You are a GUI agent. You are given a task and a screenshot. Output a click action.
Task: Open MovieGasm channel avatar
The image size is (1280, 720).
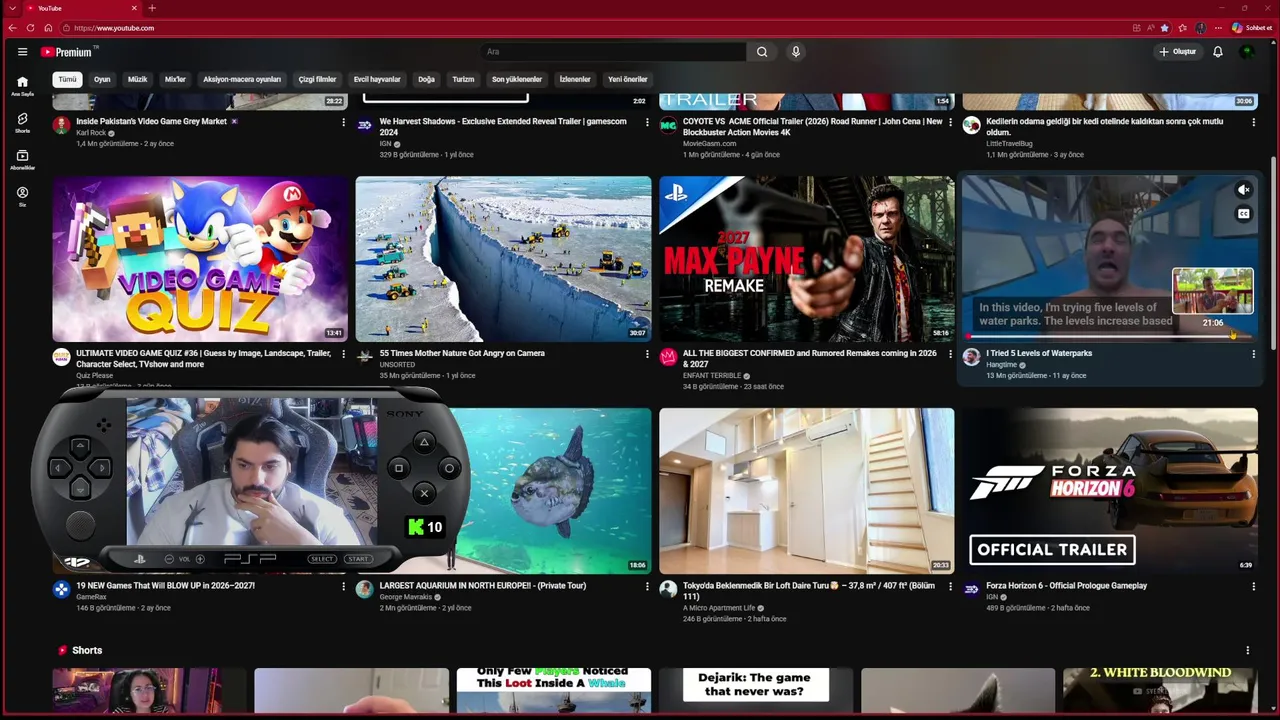pyautogui.click(x=668, y=125)
